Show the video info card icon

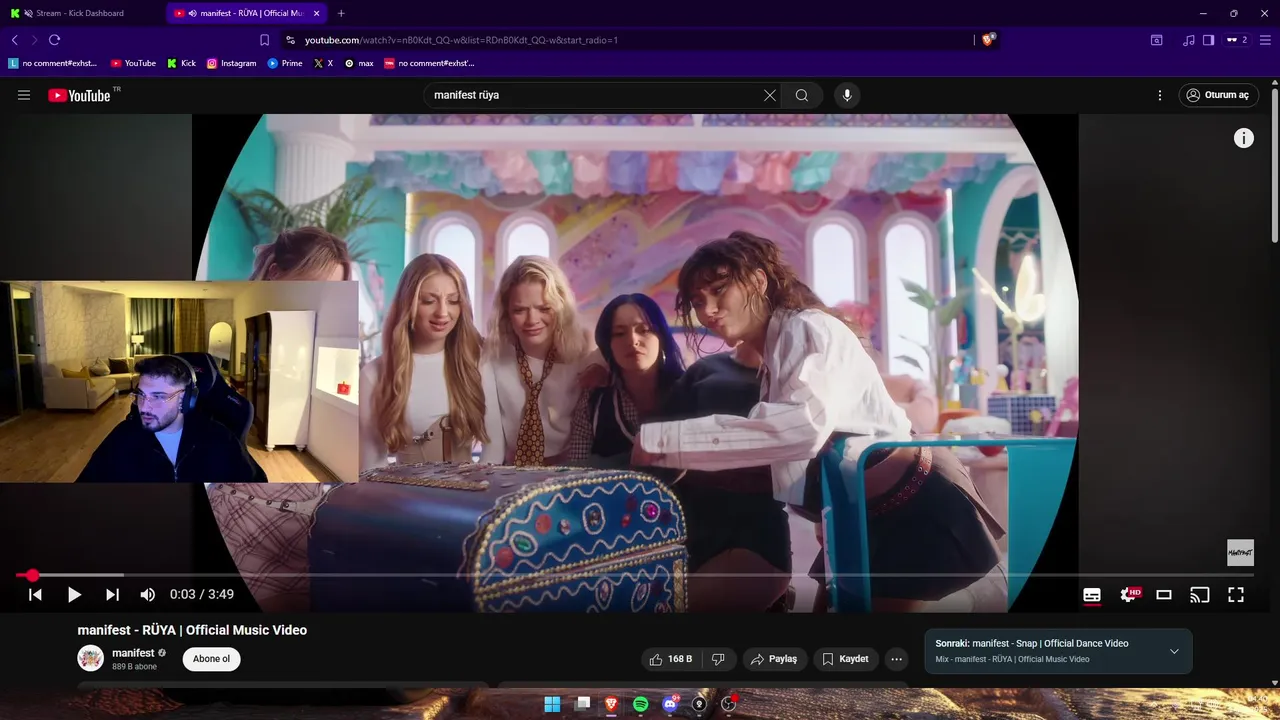click(1243, 138)
